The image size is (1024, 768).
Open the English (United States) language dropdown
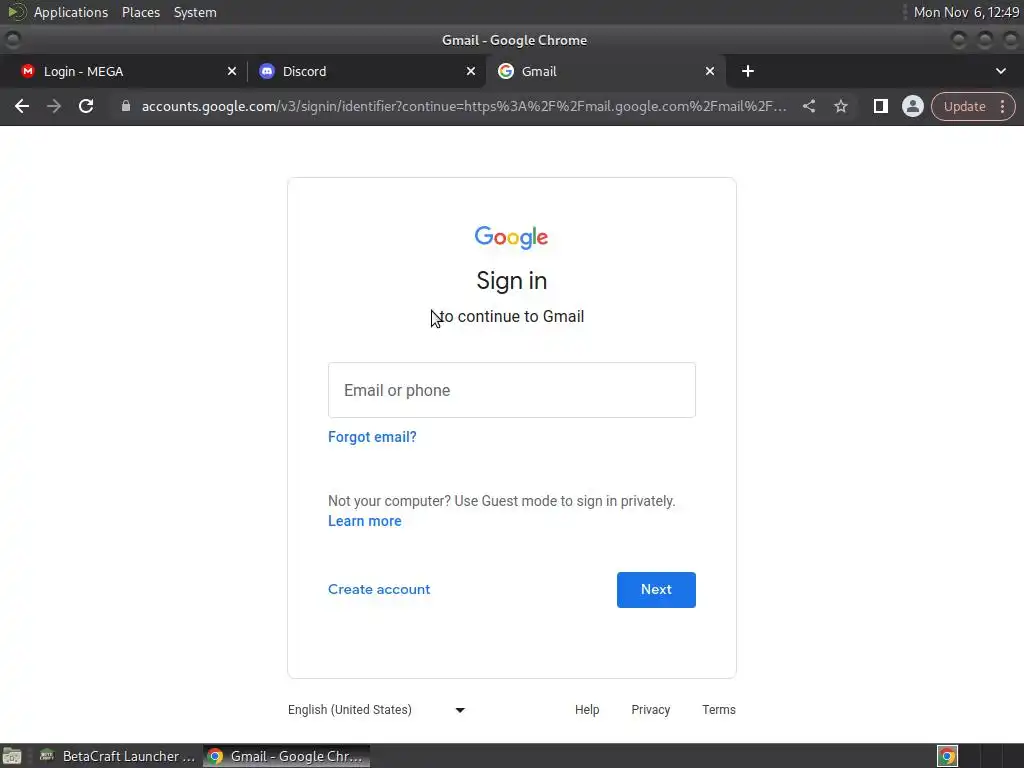(x=376, y=710)
